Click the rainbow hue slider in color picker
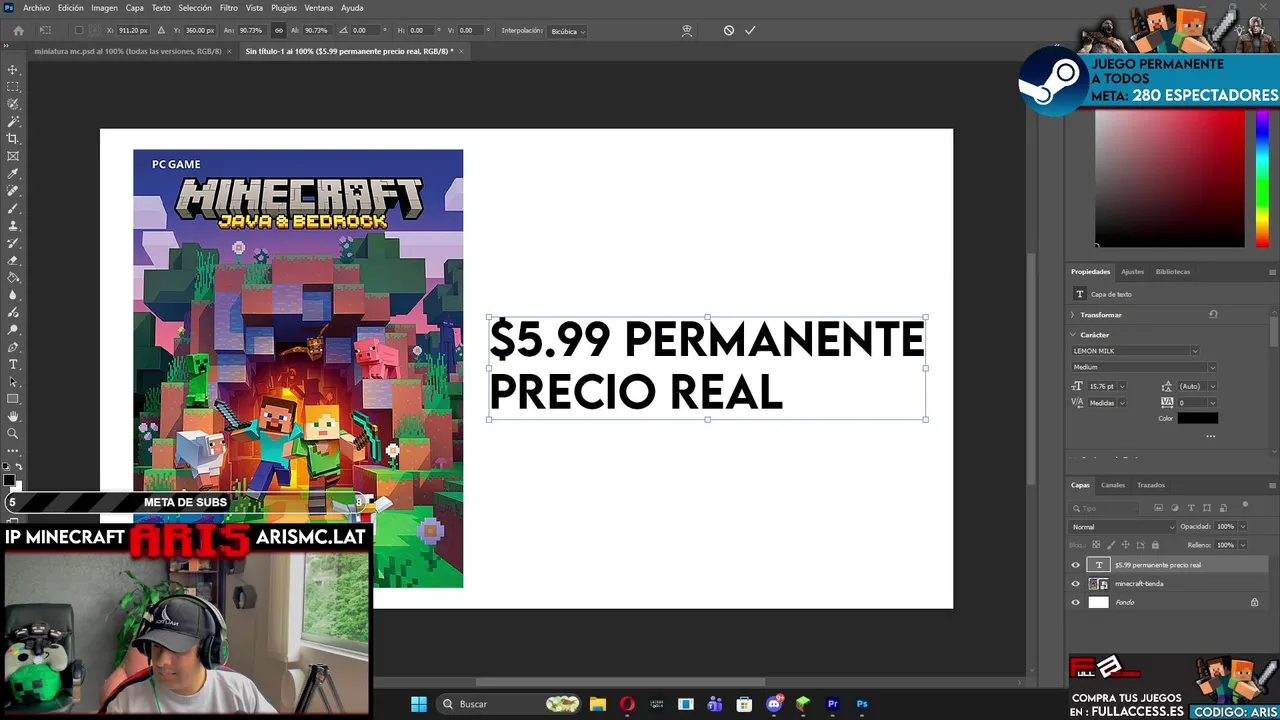 1263,178
